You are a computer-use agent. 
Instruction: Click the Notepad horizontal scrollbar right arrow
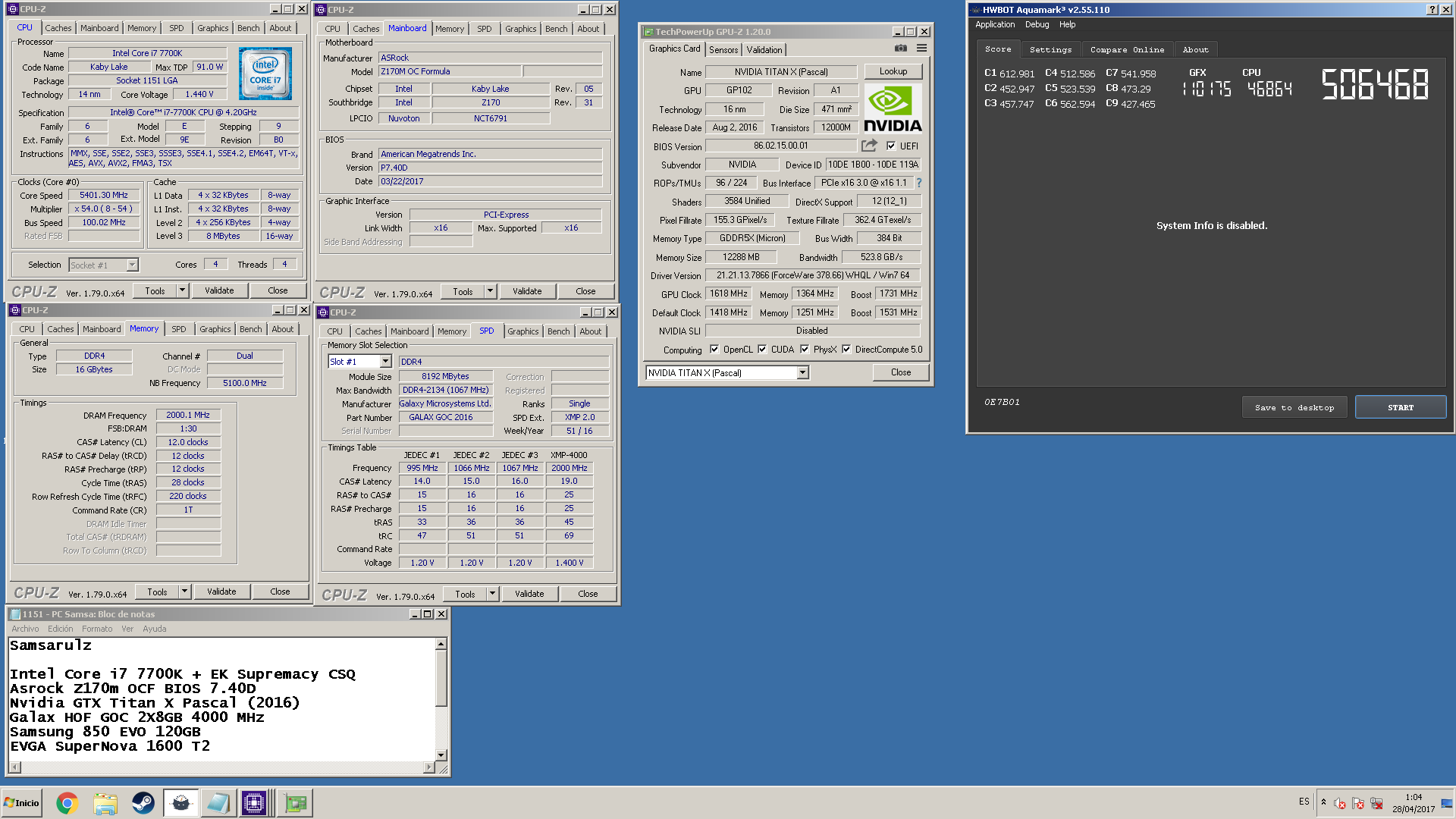[429, 767]
